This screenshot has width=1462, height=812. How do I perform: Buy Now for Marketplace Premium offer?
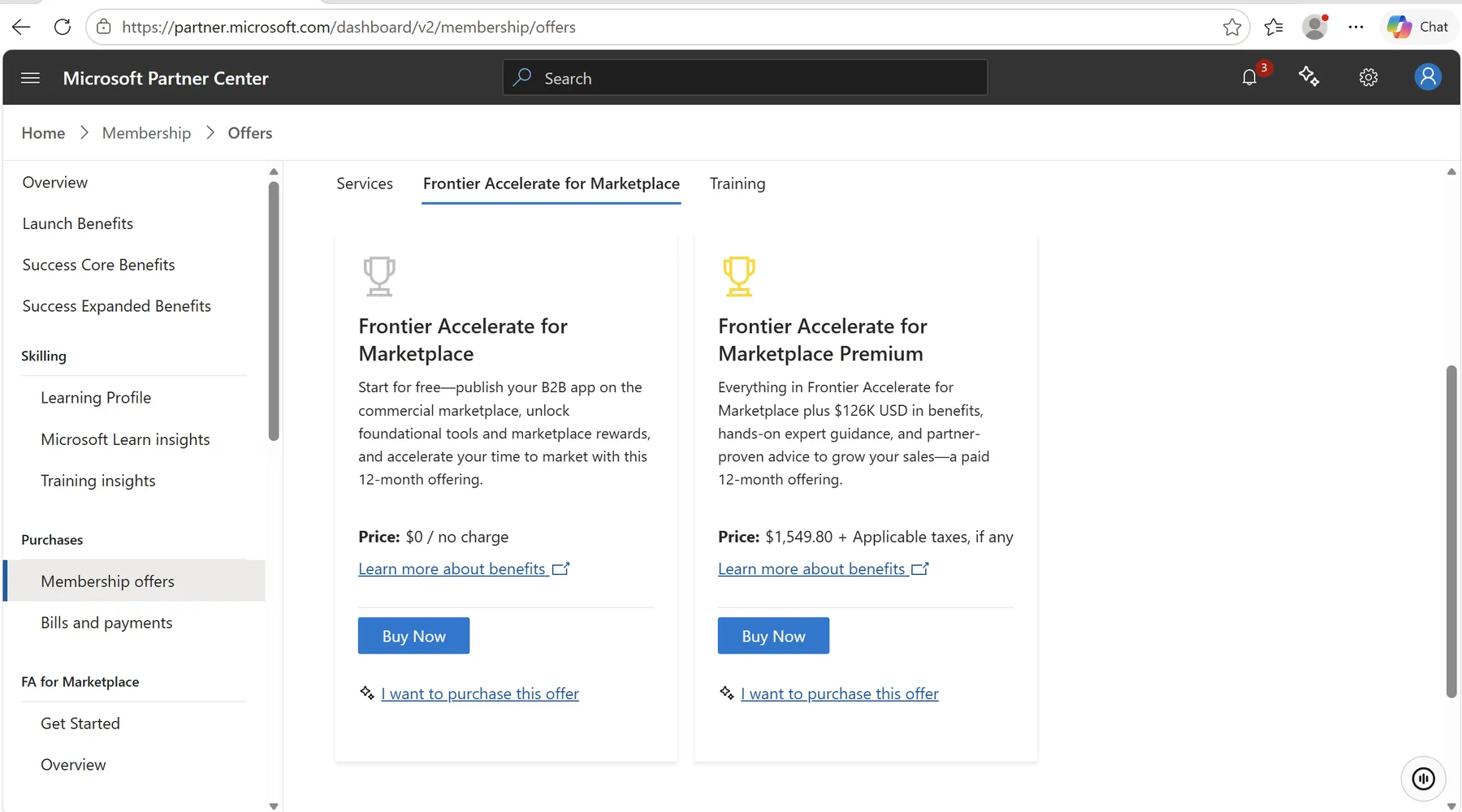point(773,636)
